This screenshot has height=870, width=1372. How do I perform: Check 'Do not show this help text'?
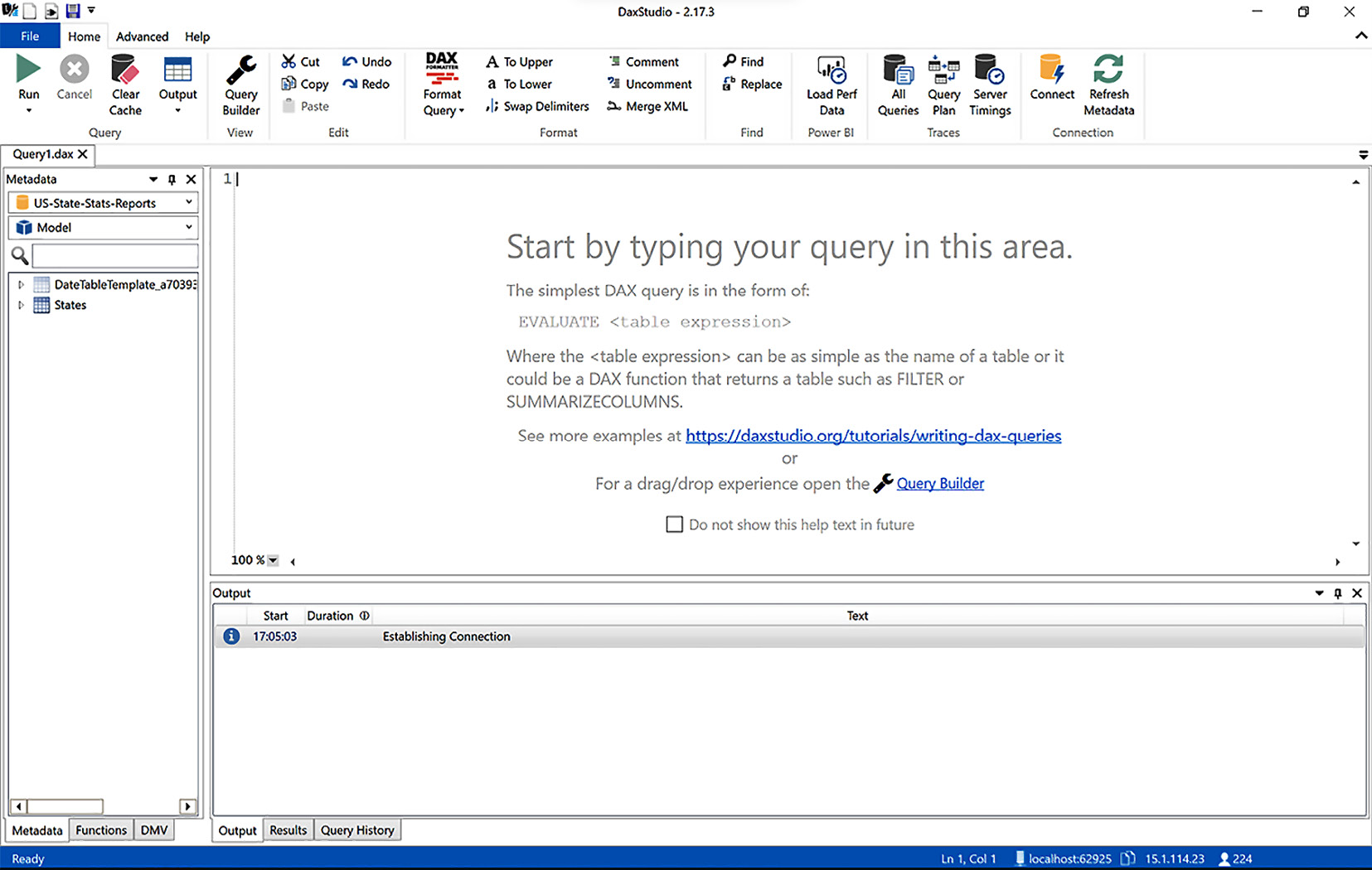pos(675,524)
